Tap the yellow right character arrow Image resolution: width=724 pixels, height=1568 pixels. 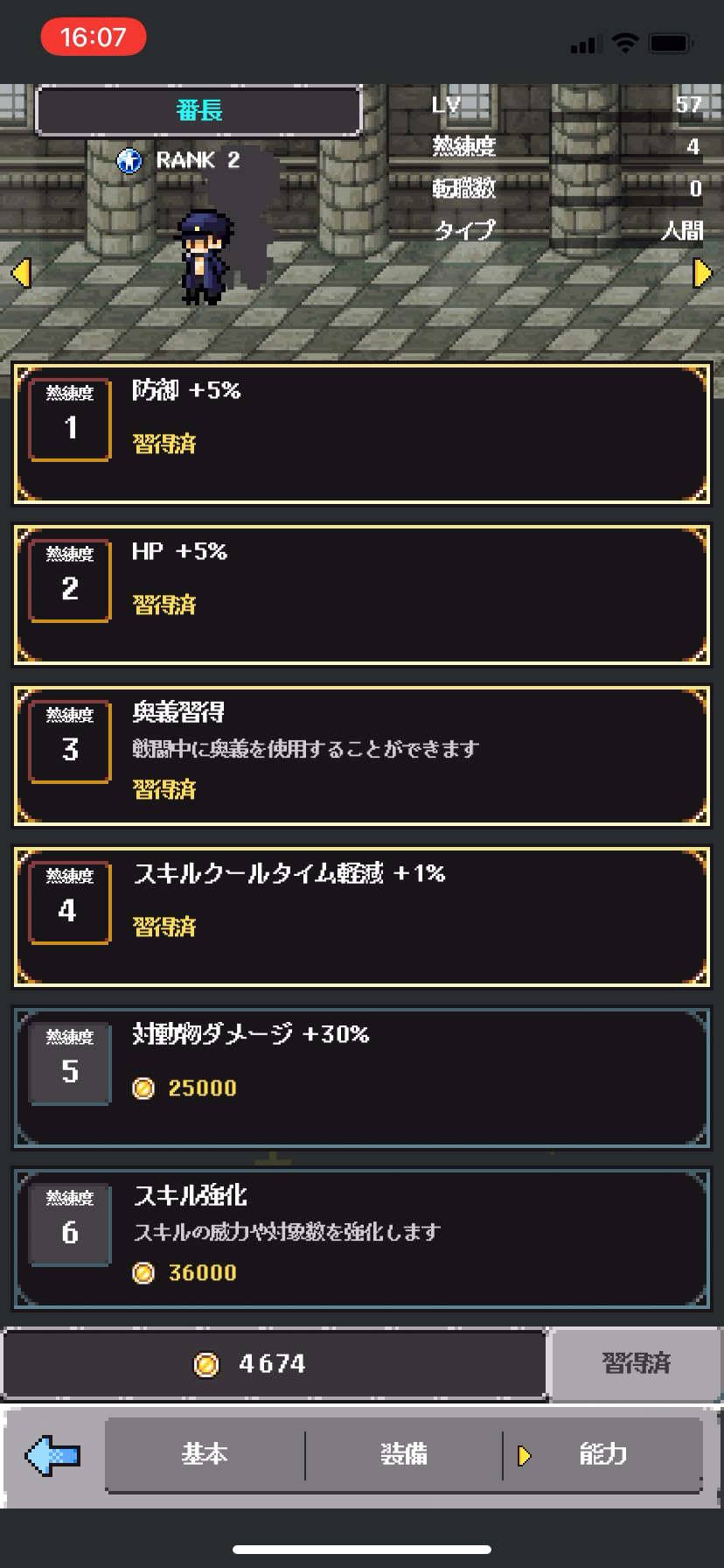[x=701, y=273]
